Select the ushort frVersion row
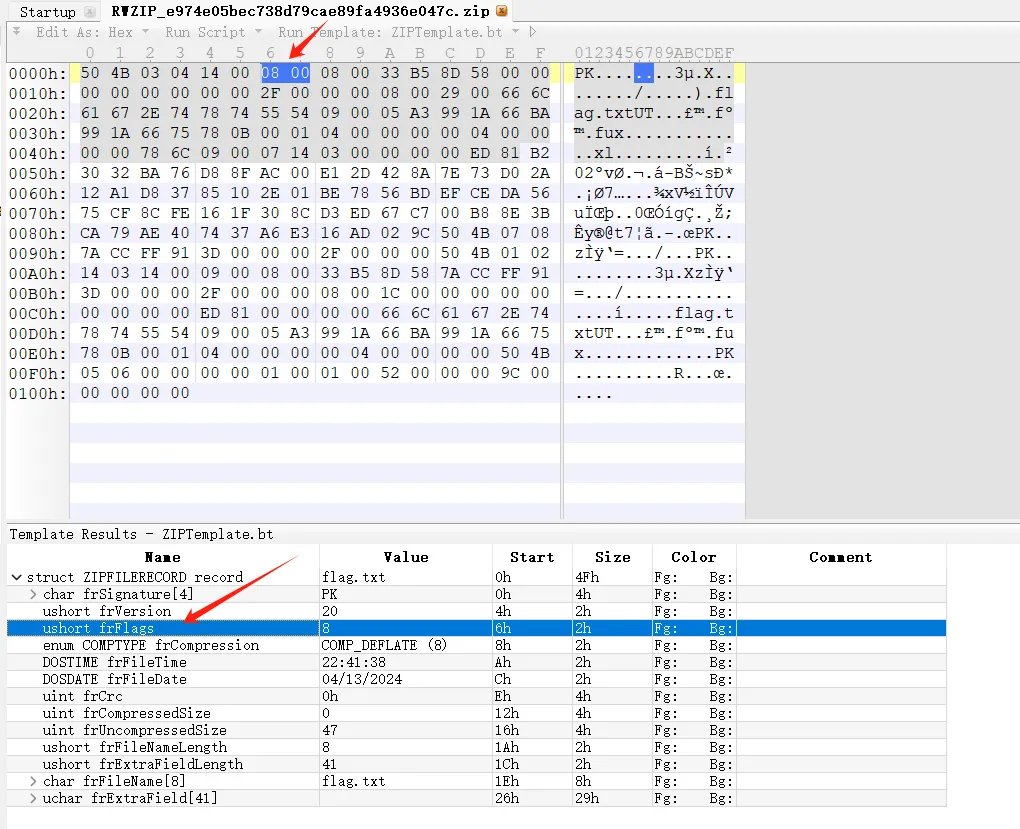 476,611
